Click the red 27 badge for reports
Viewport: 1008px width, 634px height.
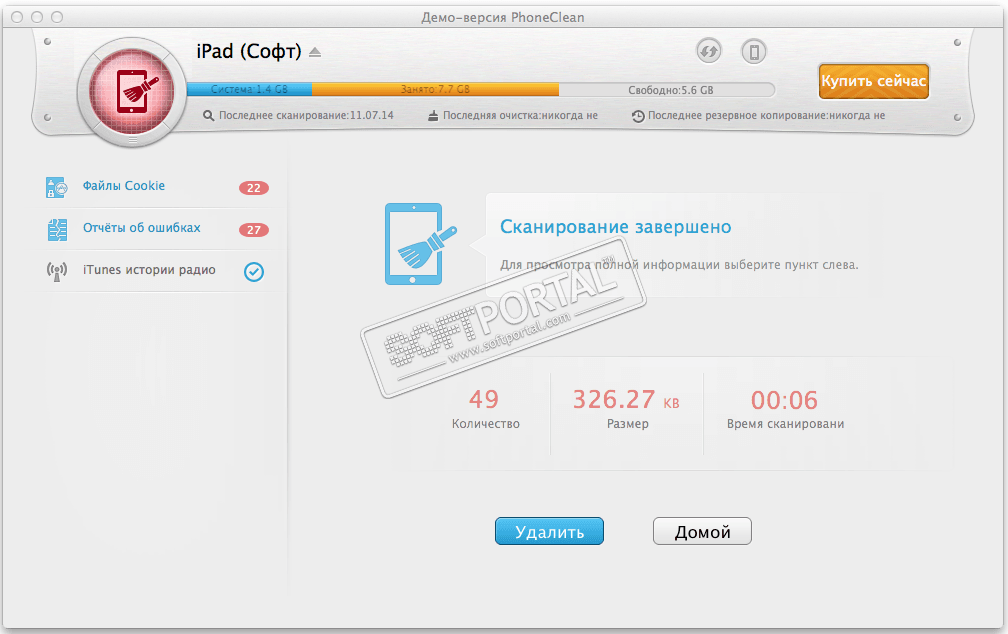tap(254, 230)
